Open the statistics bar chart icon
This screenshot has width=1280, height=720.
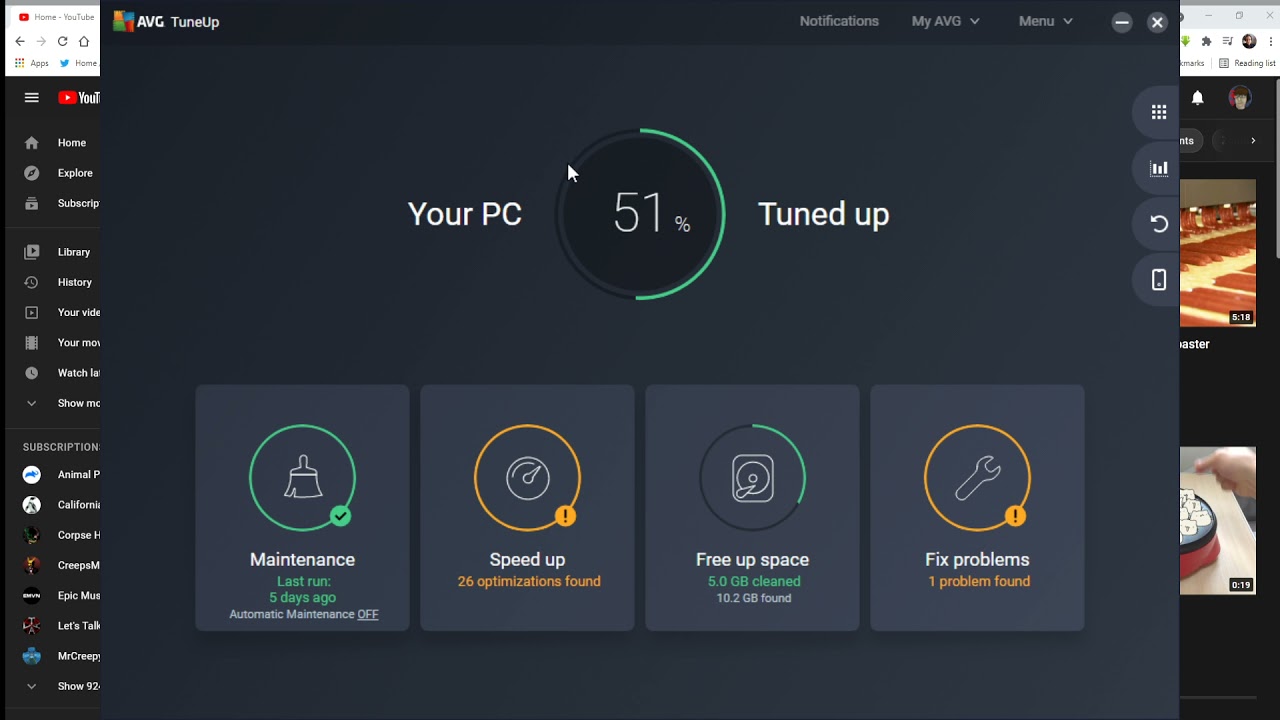(x=1159, y=168)
